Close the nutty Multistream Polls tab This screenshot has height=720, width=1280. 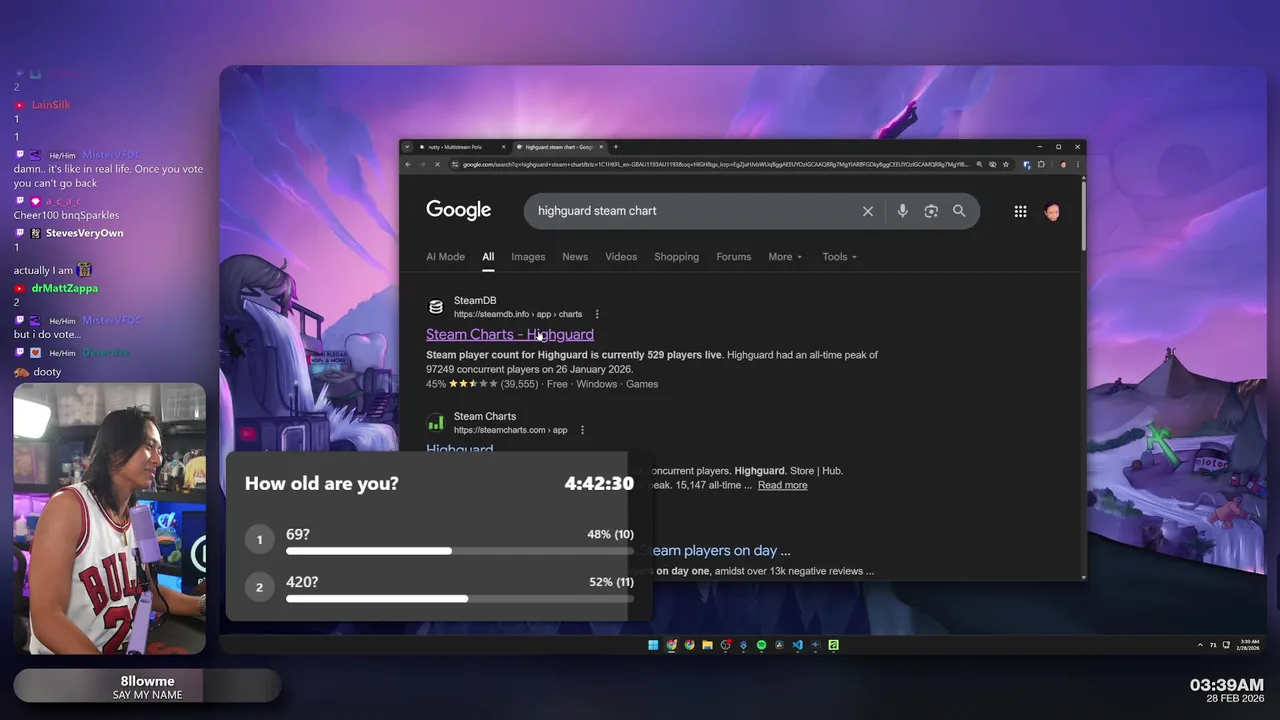point(504,147)
